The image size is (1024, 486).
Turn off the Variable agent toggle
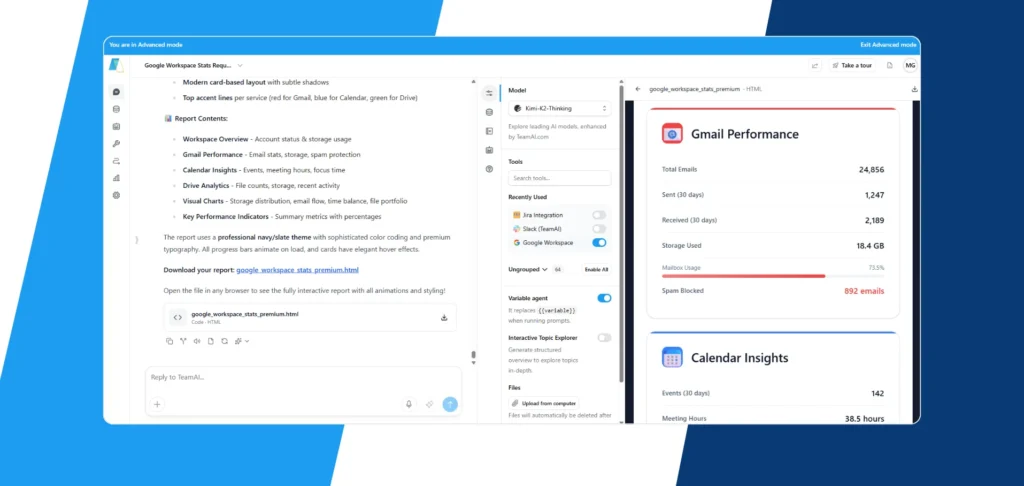coord(605,298)
